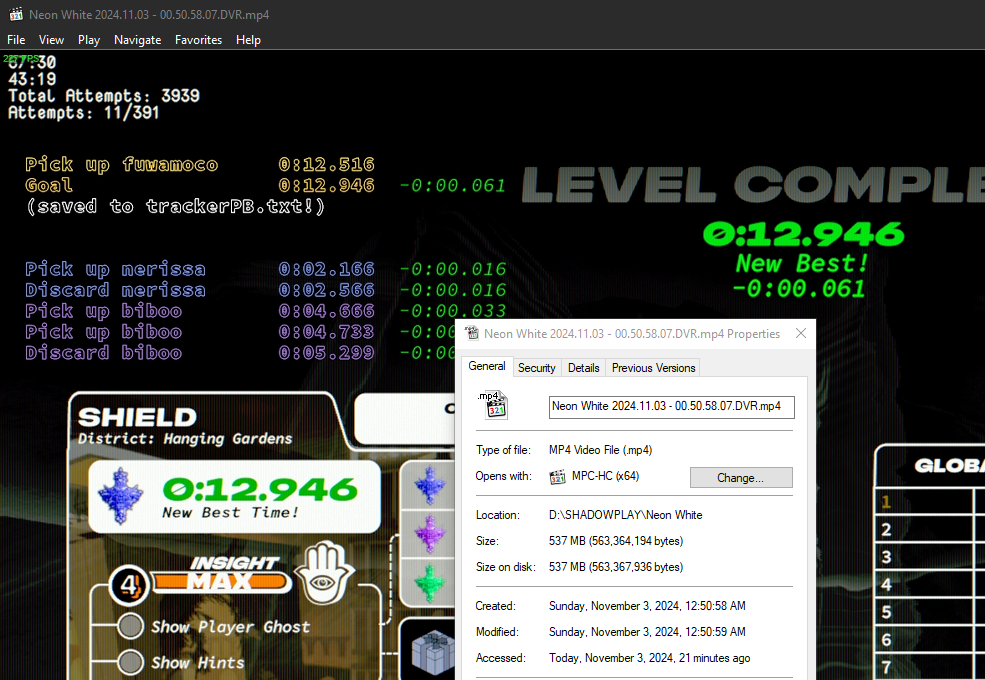The image size is (985, 680).
Task: Click the Size on disk value
Action: click(x=616, y=567)
